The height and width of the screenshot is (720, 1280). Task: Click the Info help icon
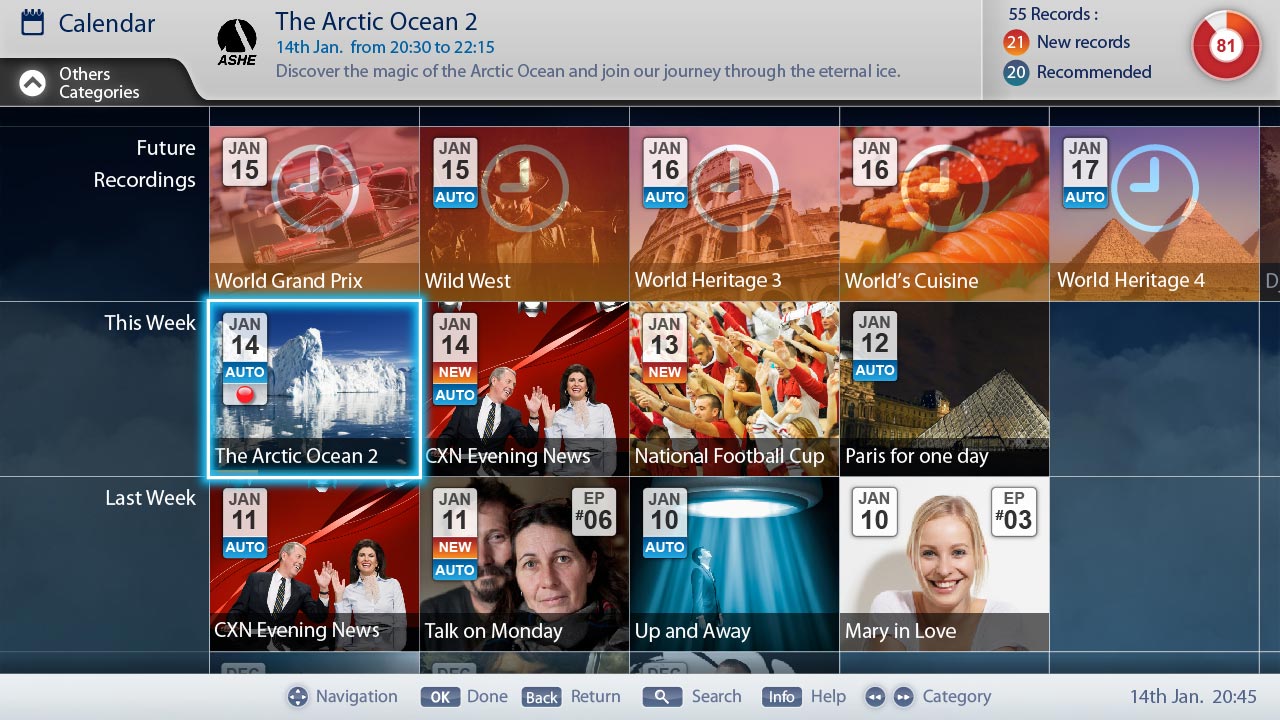tap(782, 697)
